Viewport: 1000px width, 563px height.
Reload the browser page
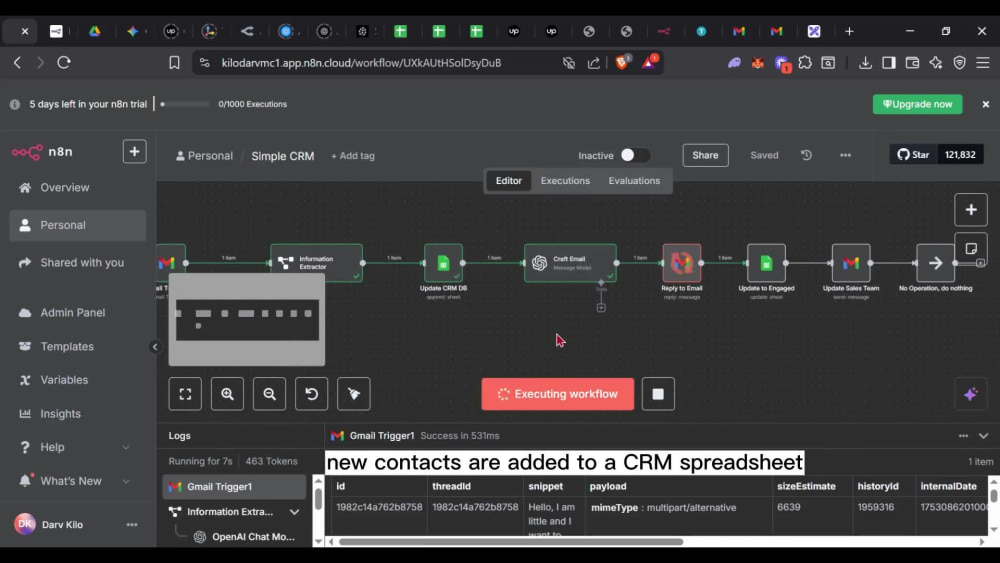pyautogui.click(x=64, y=62)
